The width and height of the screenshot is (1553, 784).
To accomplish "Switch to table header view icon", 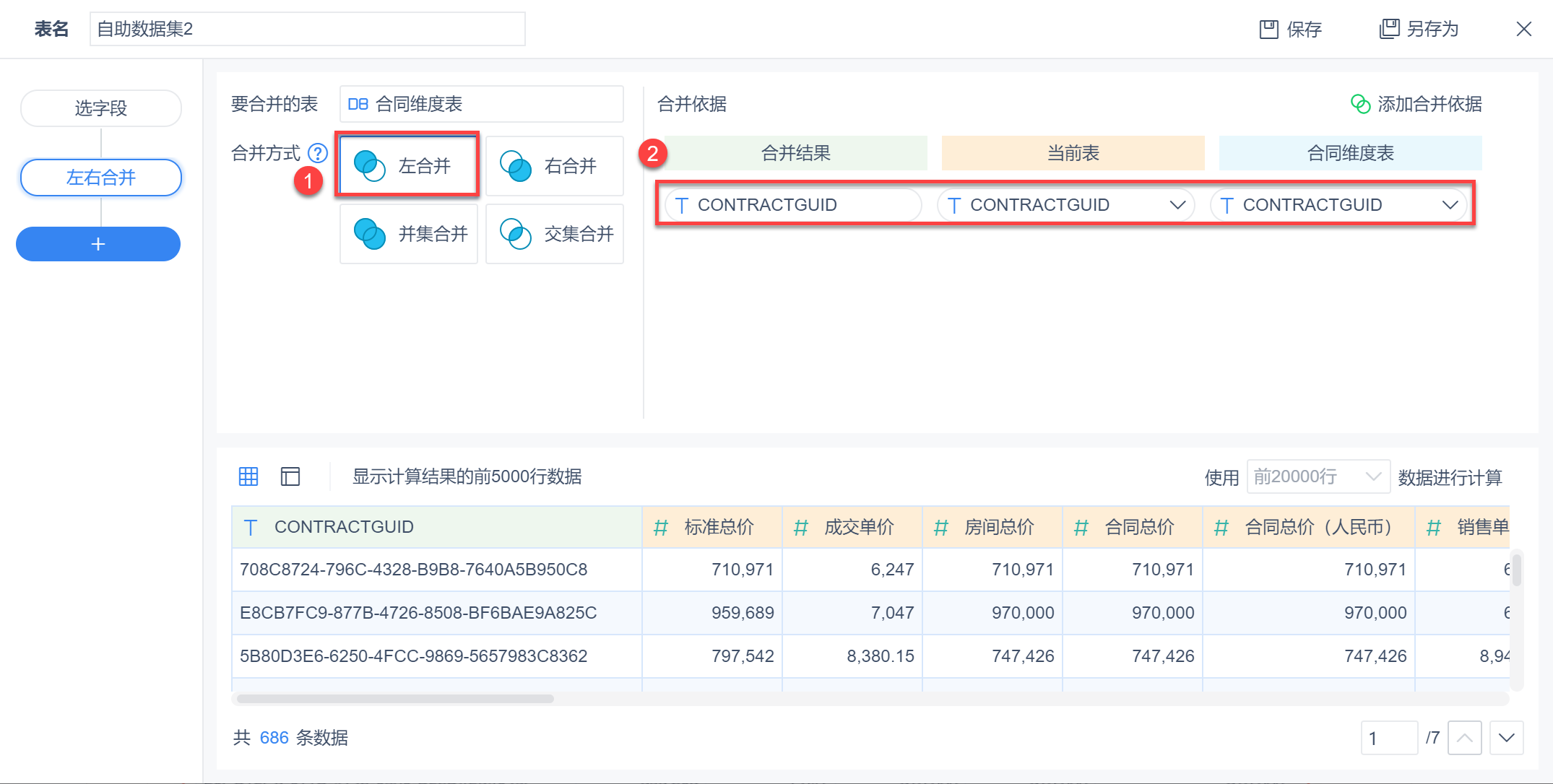I will 290,476.
